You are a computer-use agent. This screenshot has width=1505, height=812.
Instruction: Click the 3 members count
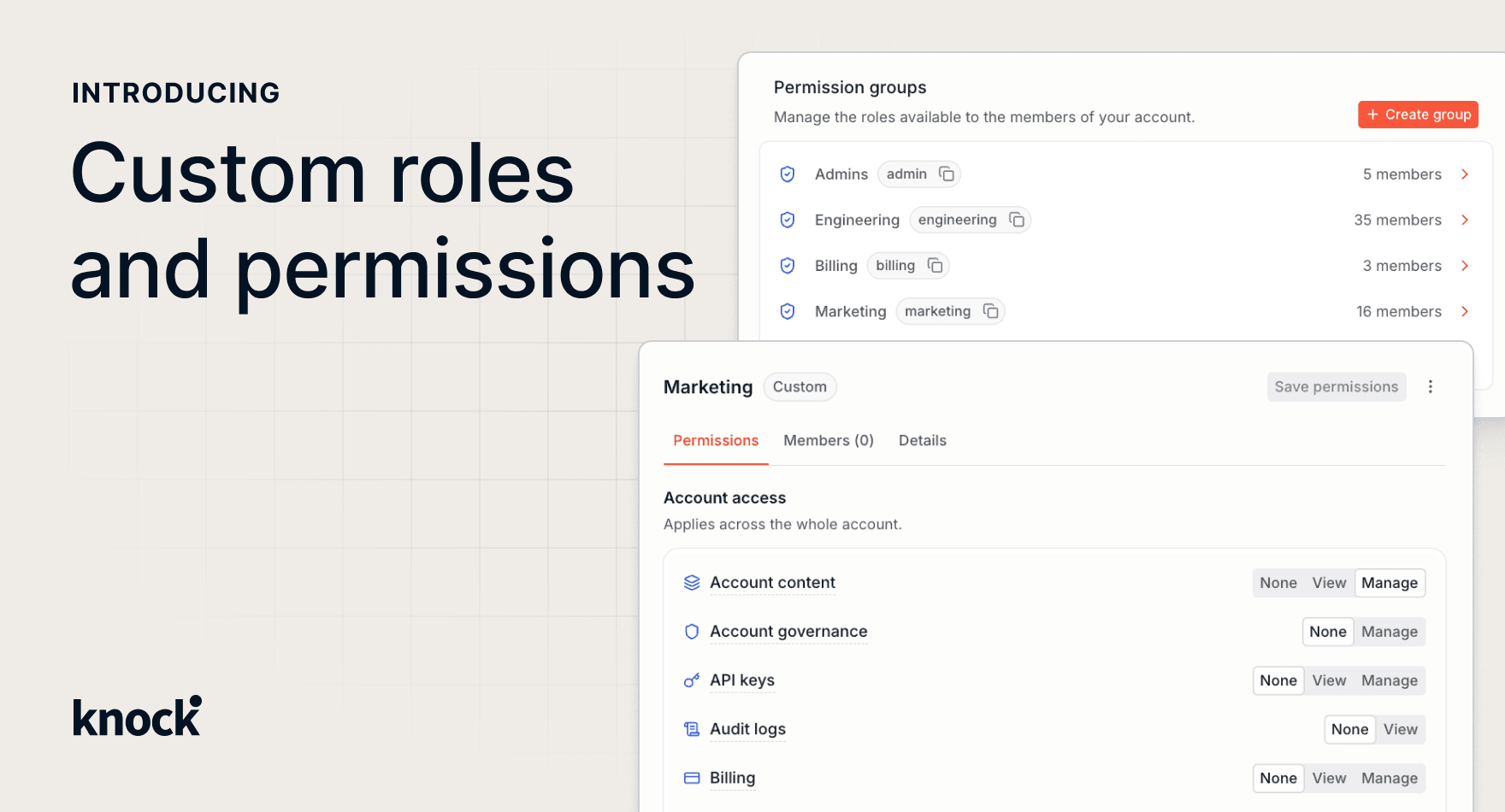click(1402, 266)
